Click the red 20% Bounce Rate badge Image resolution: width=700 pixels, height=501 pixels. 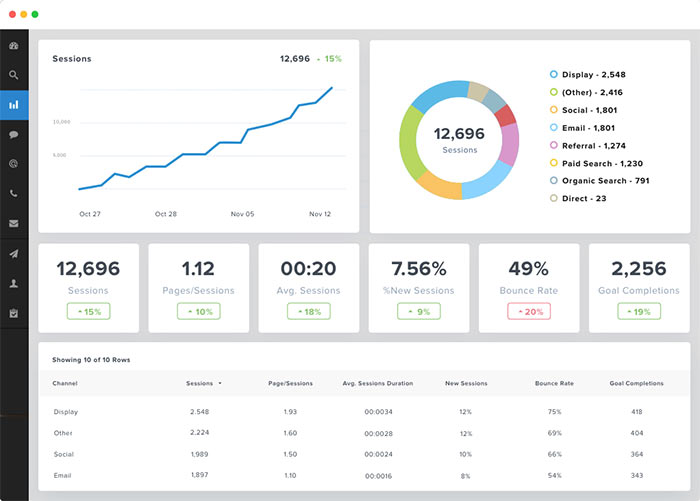528,312
